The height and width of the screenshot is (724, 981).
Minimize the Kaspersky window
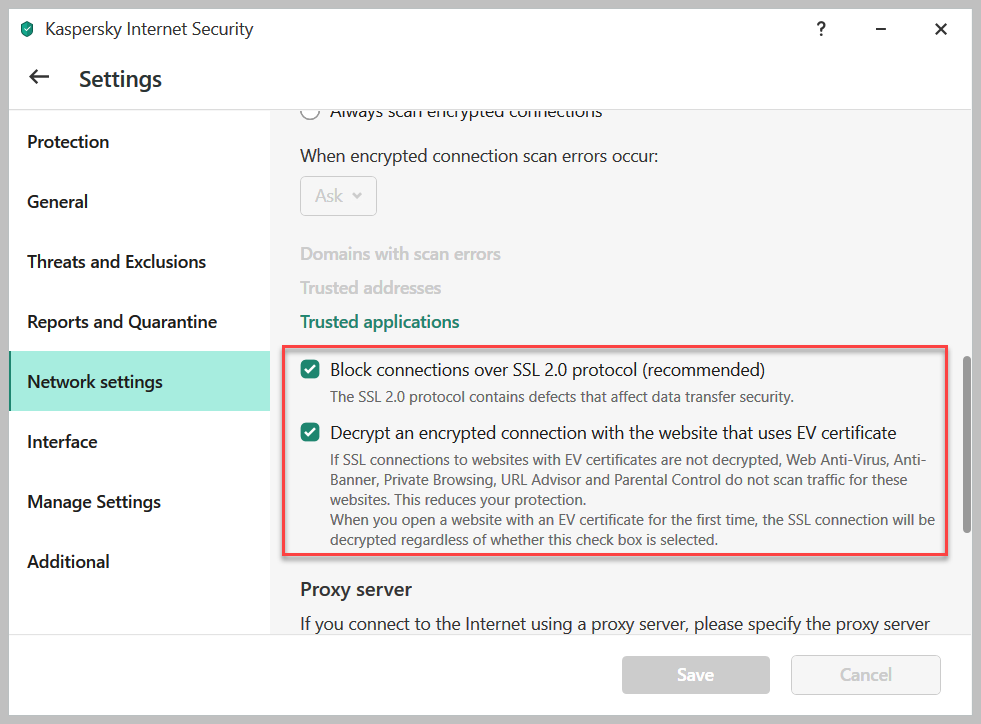(x=881, y=30)
